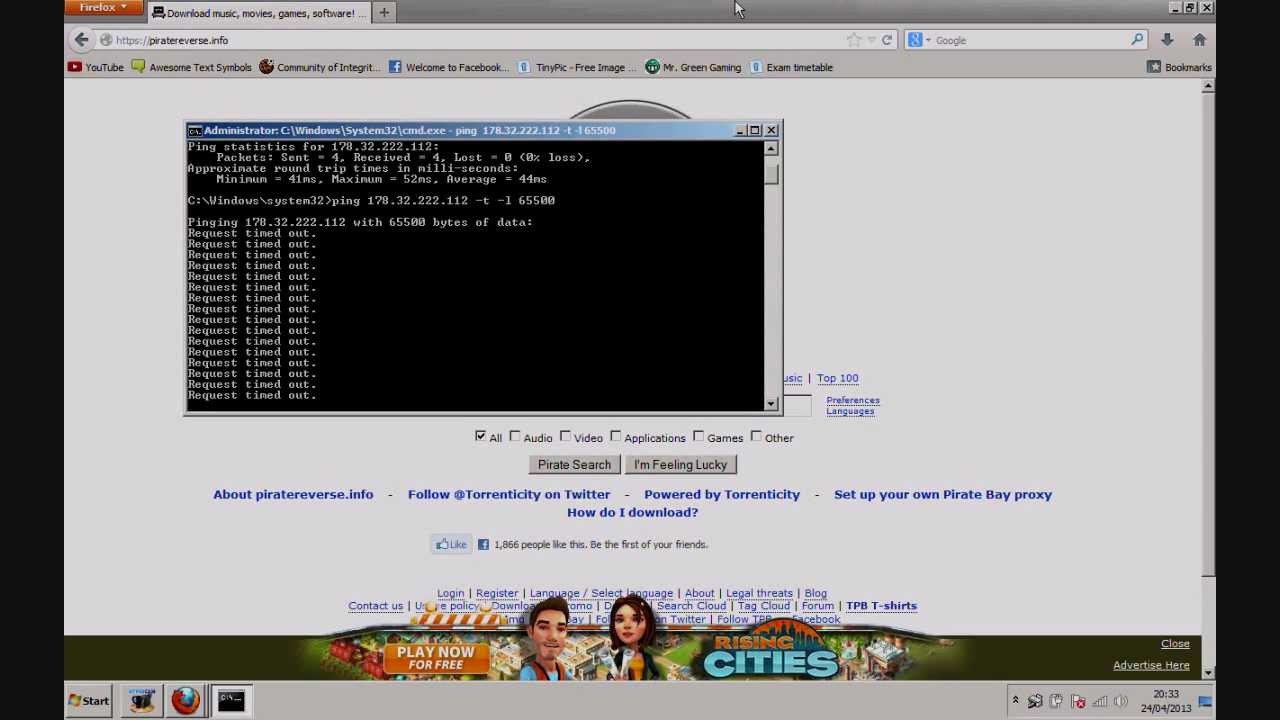The width and height of the screenshot is (1280, 720).
Task: Open Set up your own Pirate Bay proxy
Action: tap(943, 494)
